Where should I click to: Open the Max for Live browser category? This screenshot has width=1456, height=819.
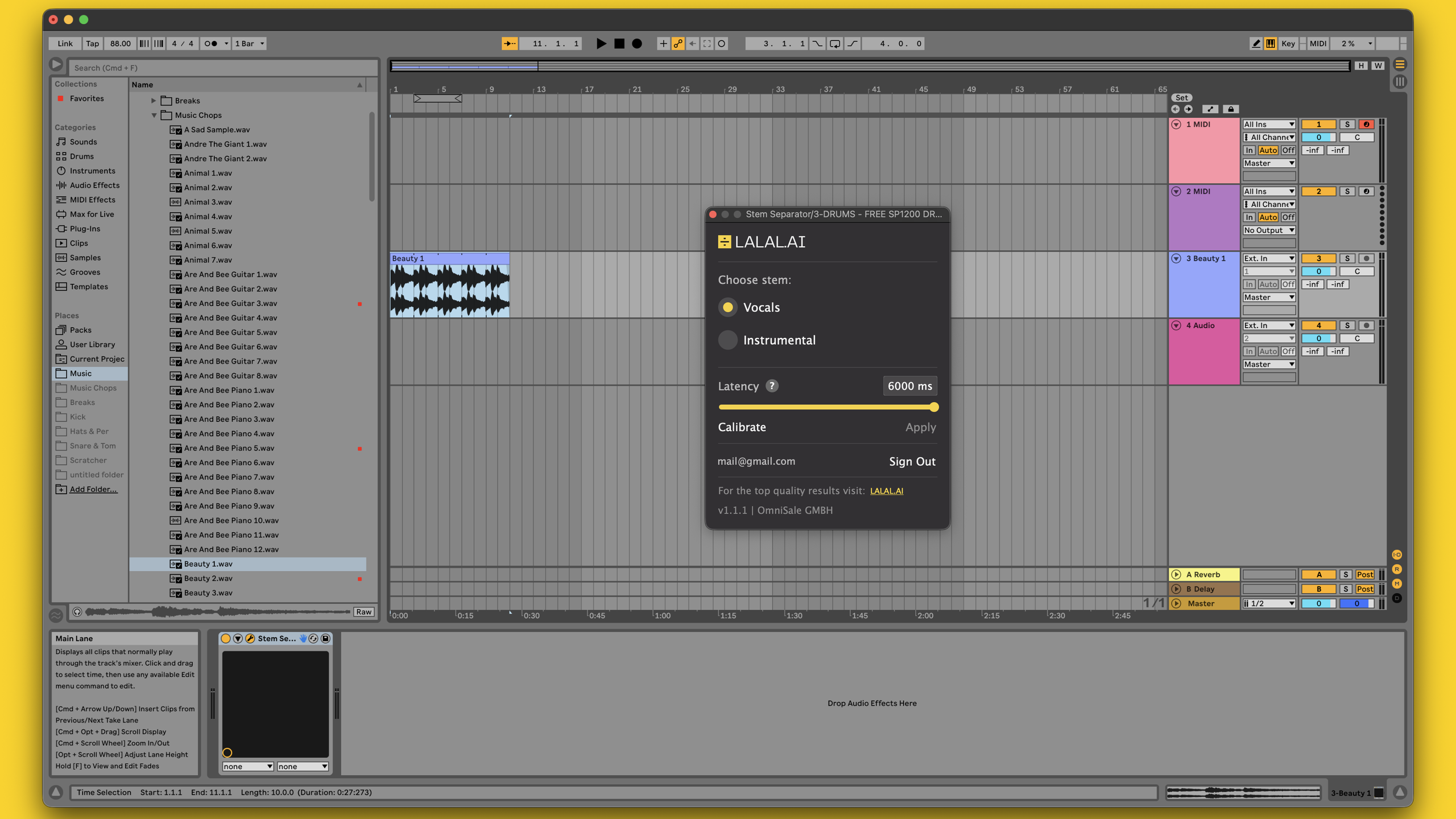pyautogui.click(x=93, y=214)
